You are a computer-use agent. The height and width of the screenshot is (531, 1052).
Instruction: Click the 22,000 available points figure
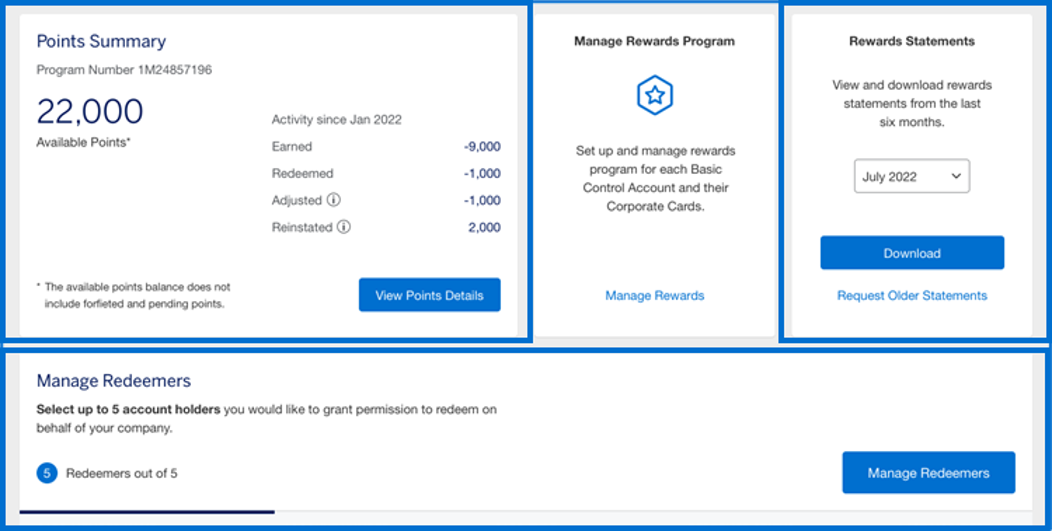tap(90, 111)
